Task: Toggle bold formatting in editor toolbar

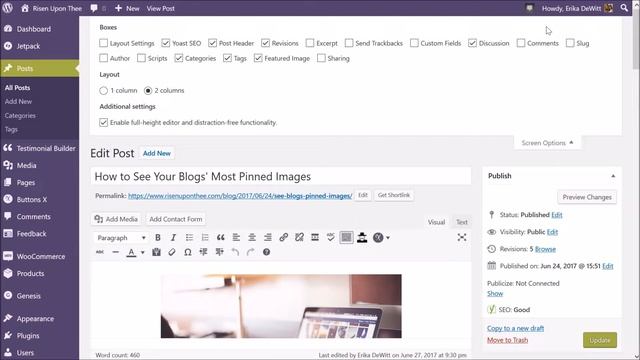Action: coord(158,238)
